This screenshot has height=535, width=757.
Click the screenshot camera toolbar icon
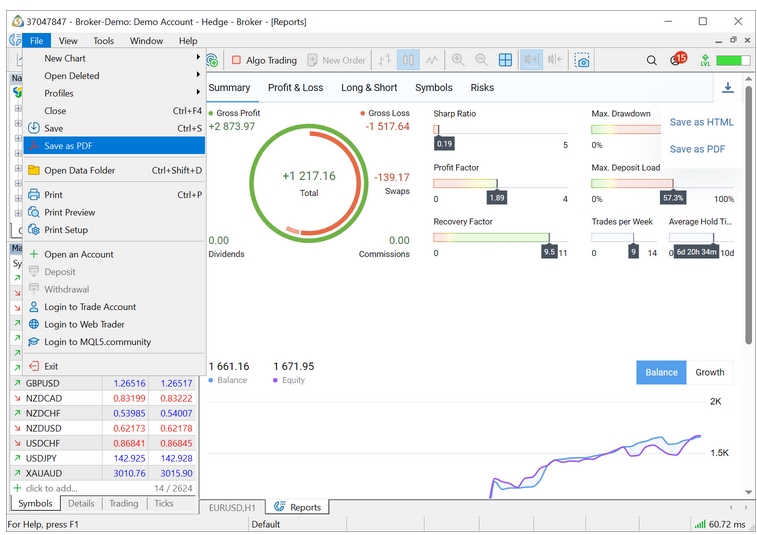[582, 61]
